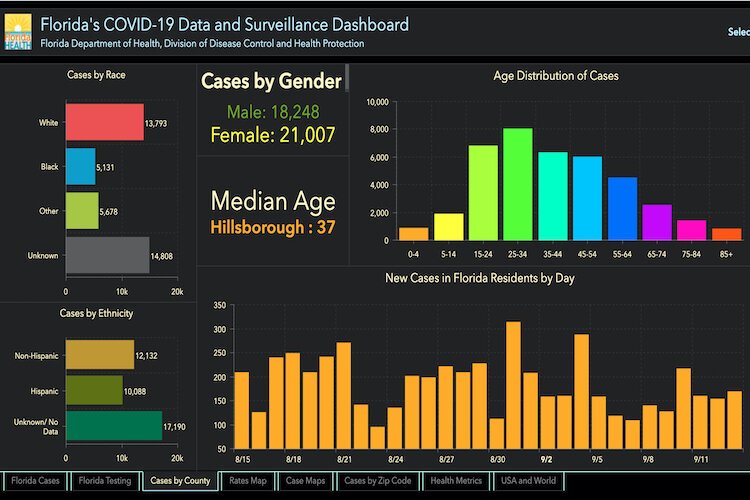Click the 13,793 value label

click(x=156, y=123)
